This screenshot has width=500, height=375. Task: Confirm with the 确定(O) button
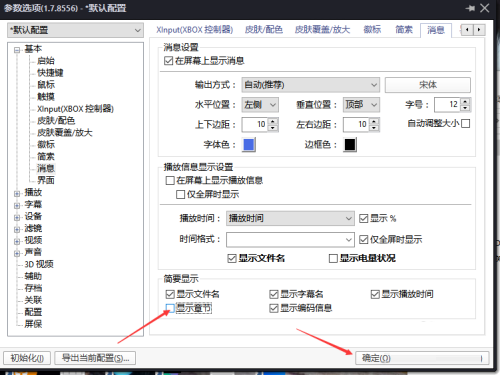tap(422, 358)
